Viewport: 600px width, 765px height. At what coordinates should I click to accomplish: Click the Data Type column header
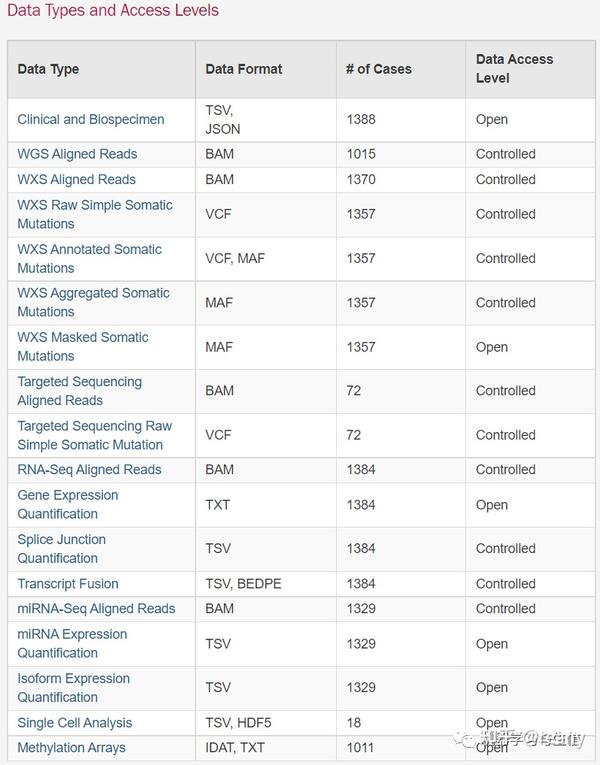coord(48,69)
